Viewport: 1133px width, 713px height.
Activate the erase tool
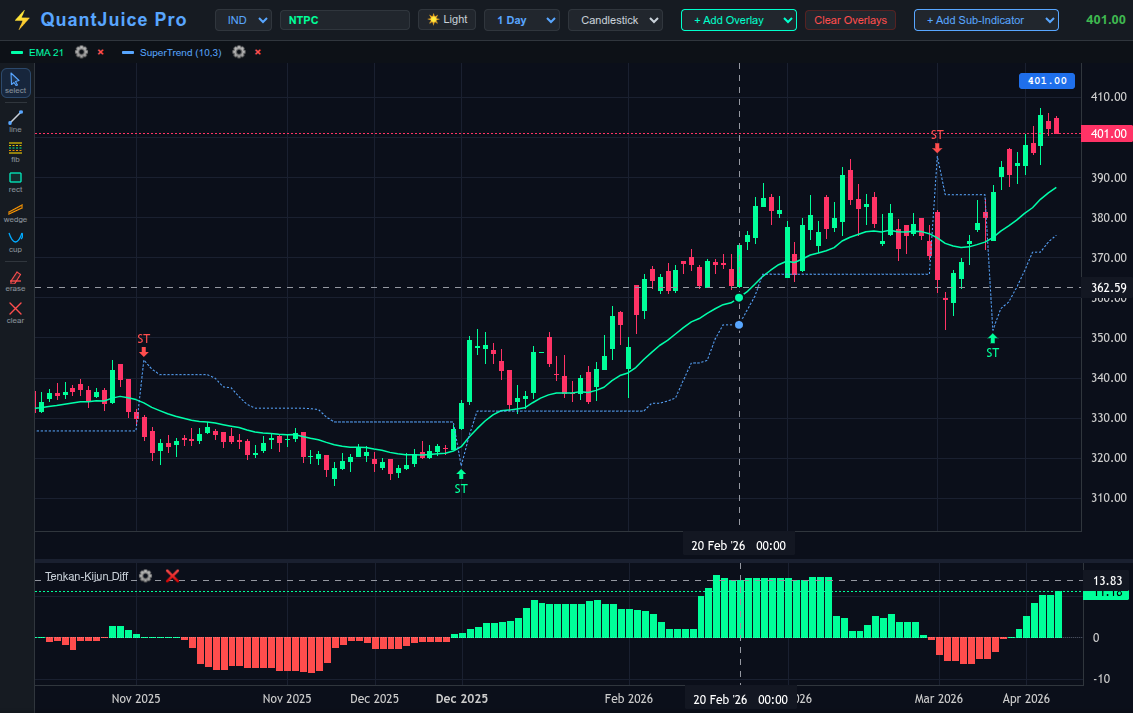[x=15, y=280]
